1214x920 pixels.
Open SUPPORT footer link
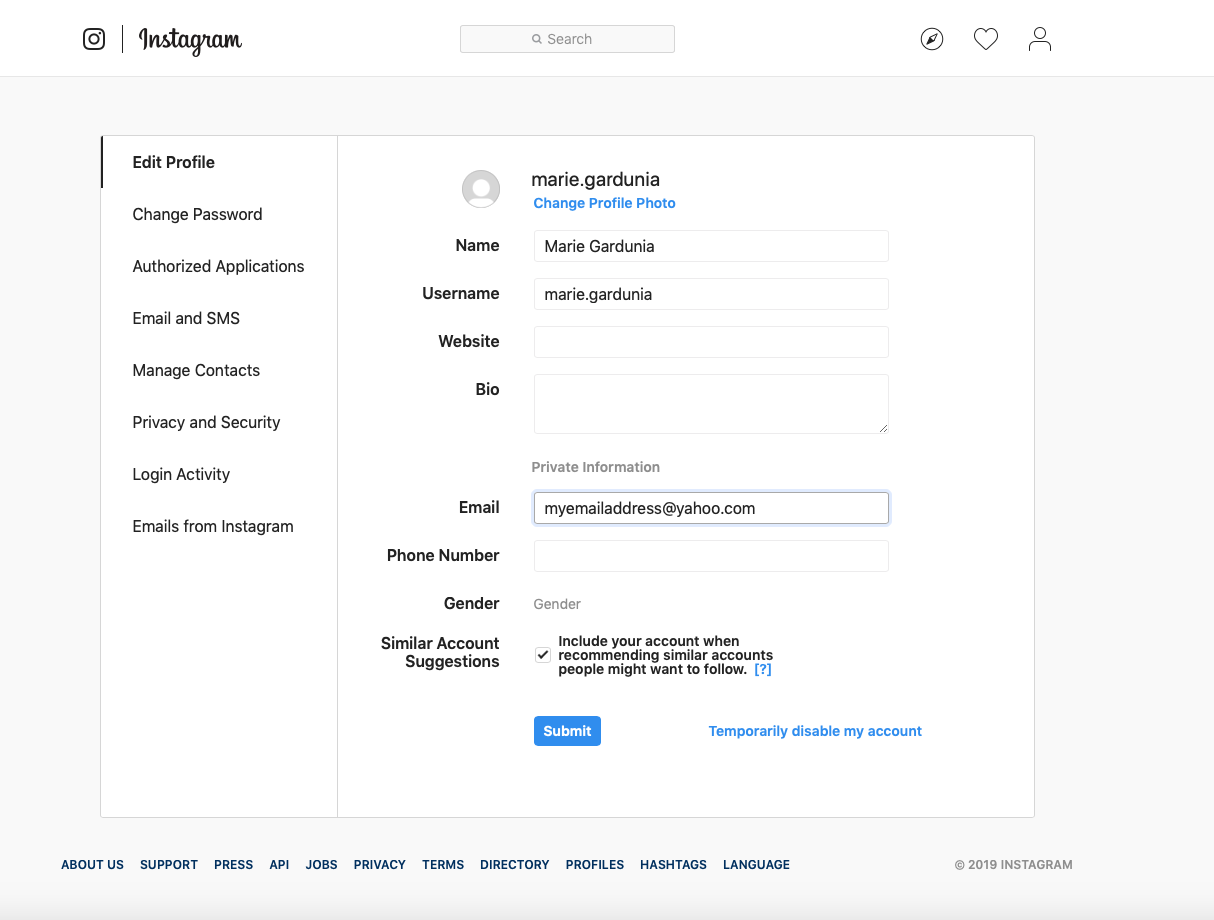[169, 865]
